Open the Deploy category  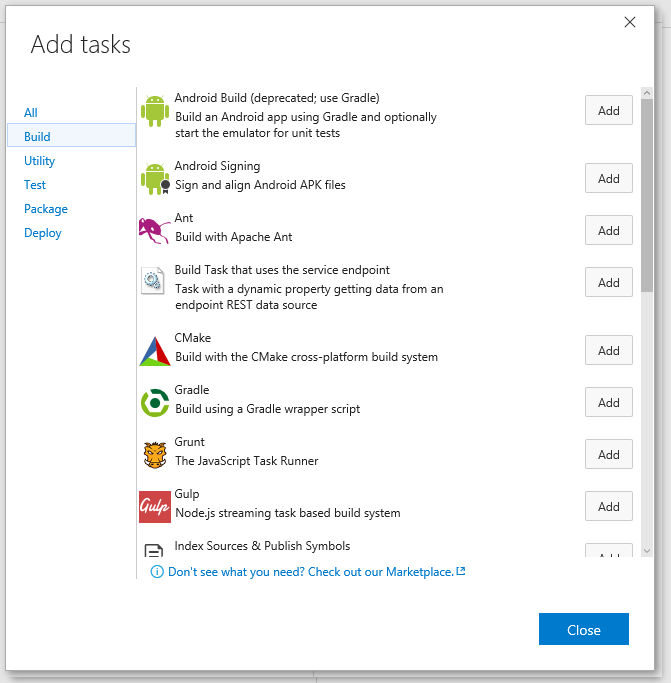pos(43,233)
